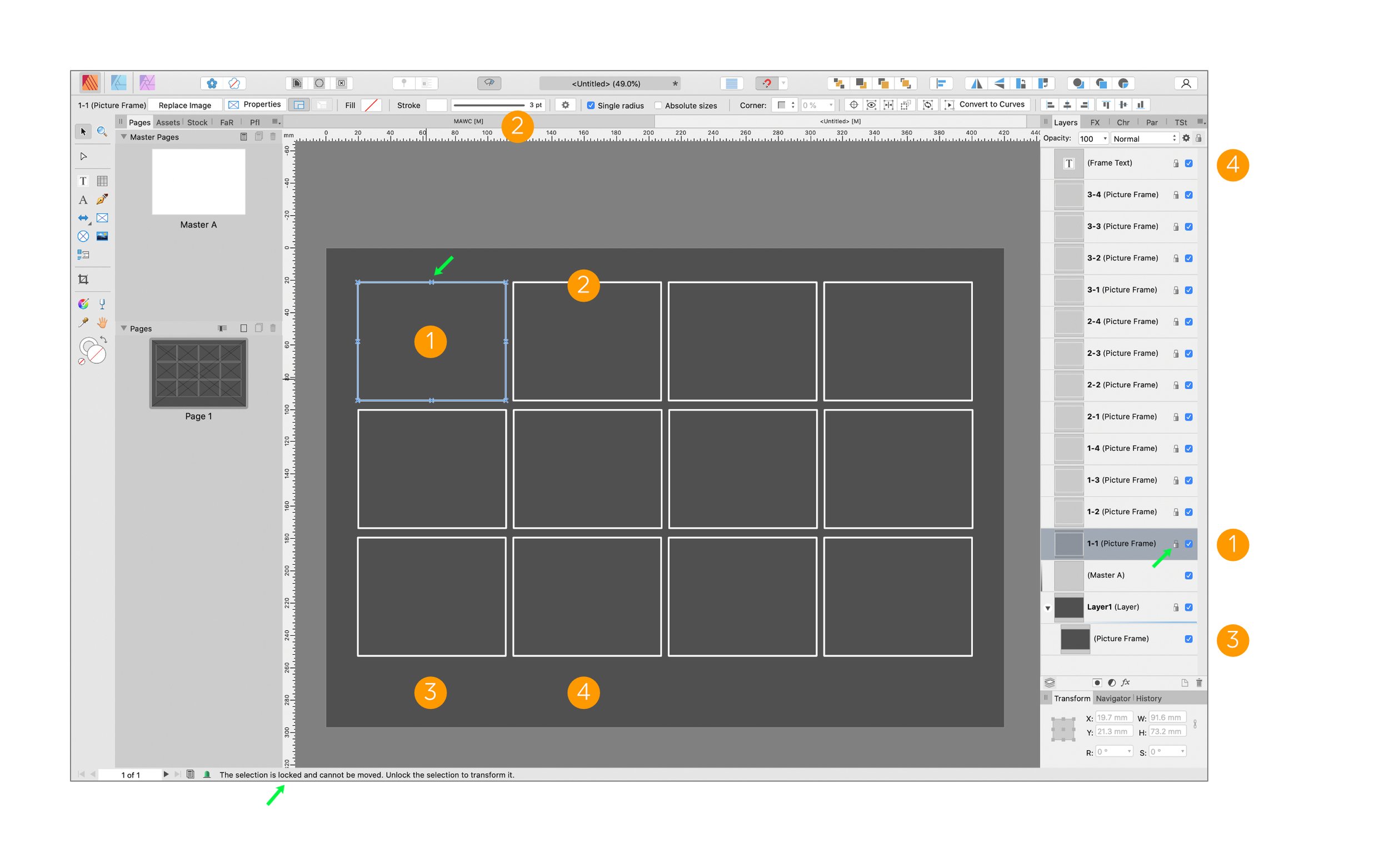
Task: Open the Corner type selector
Action: (x=785, y=105)
